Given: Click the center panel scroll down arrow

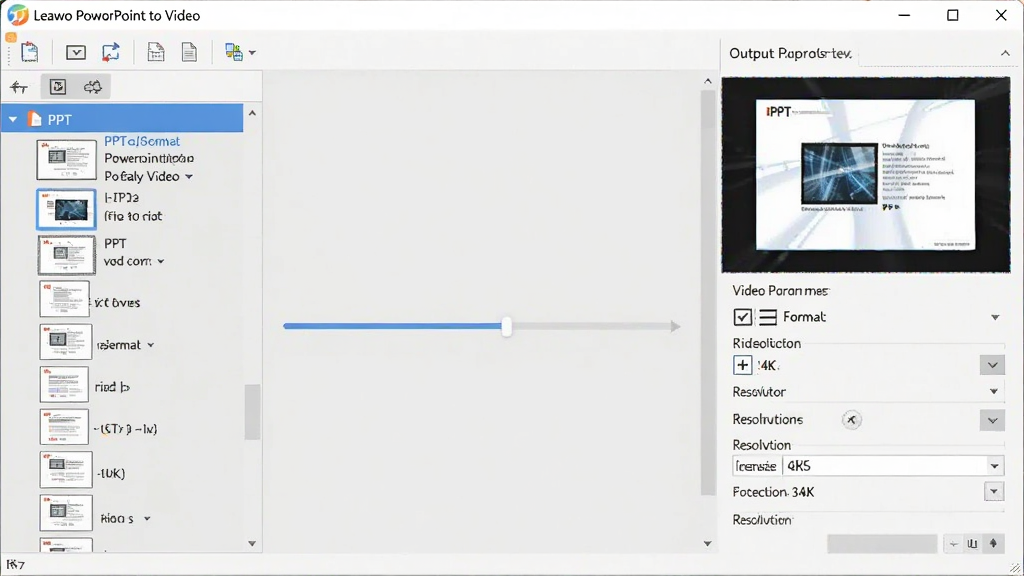Looking at the screenshot, I should [708, 543].
